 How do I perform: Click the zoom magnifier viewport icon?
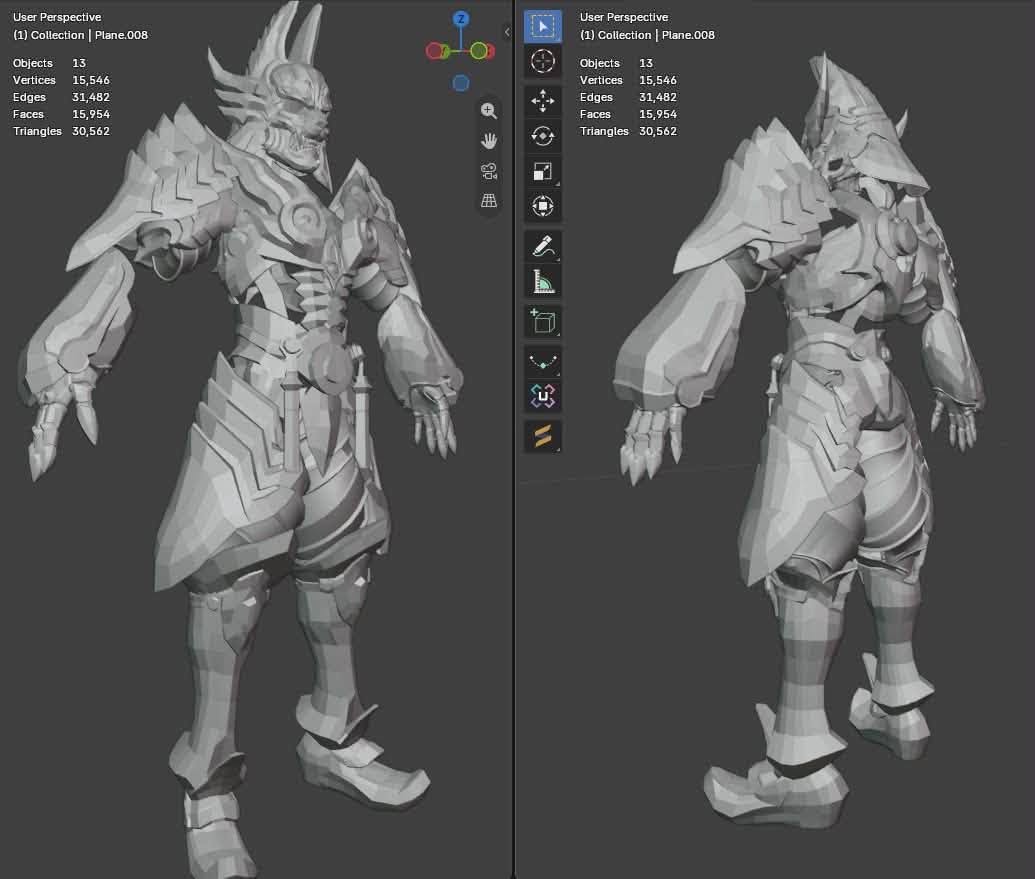[x=488, y=111]
